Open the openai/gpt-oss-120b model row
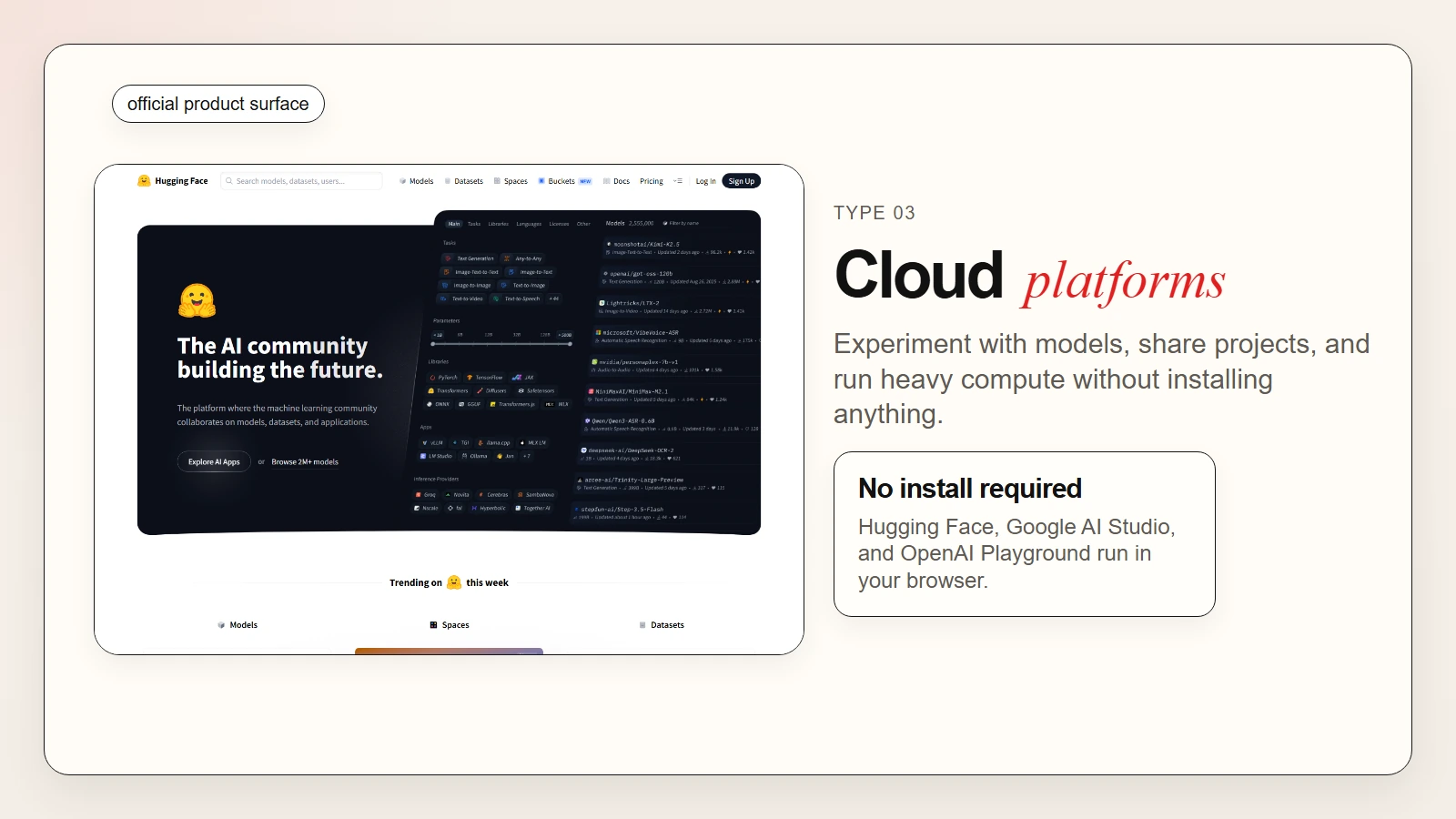The height and width of the screenshot is (819, 1456). tap(680, 278)
